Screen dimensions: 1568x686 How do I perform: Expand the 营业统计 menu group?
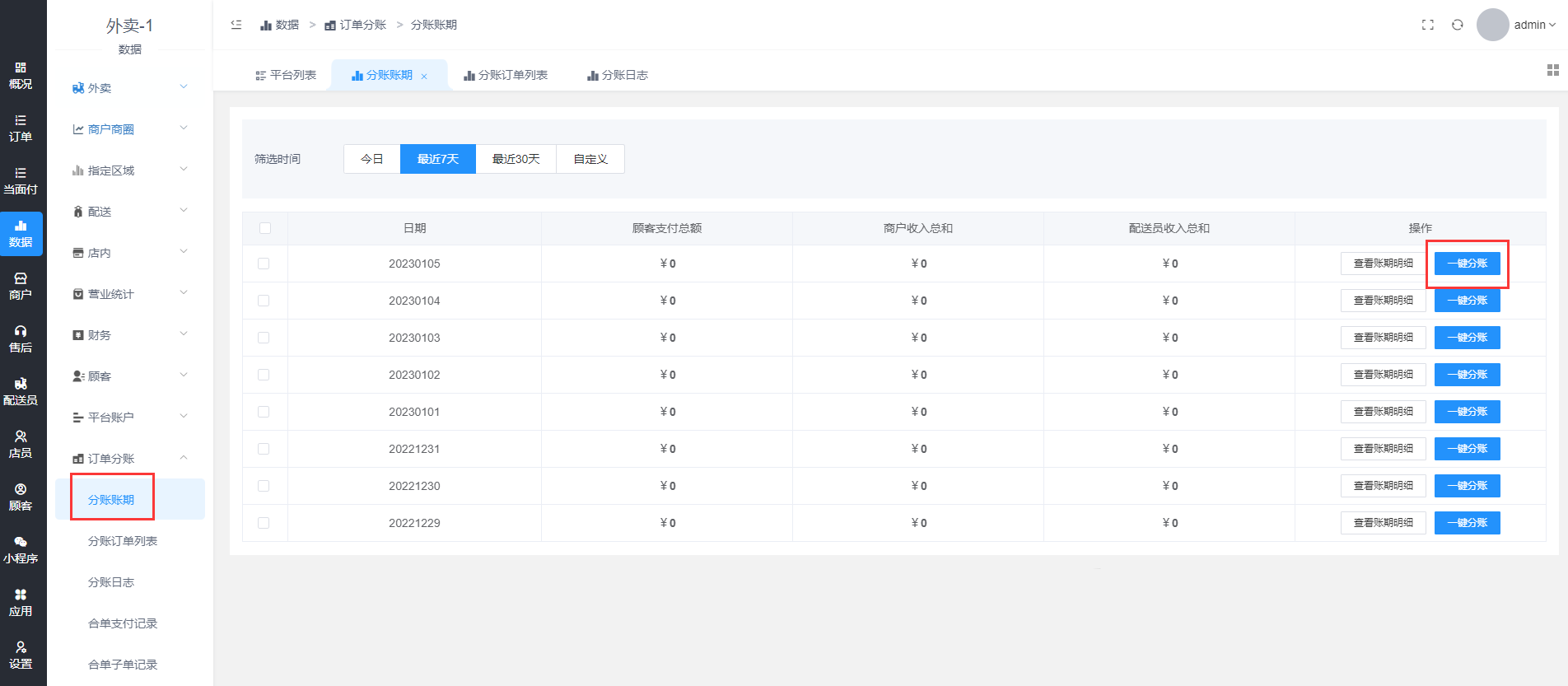point(130,293)
